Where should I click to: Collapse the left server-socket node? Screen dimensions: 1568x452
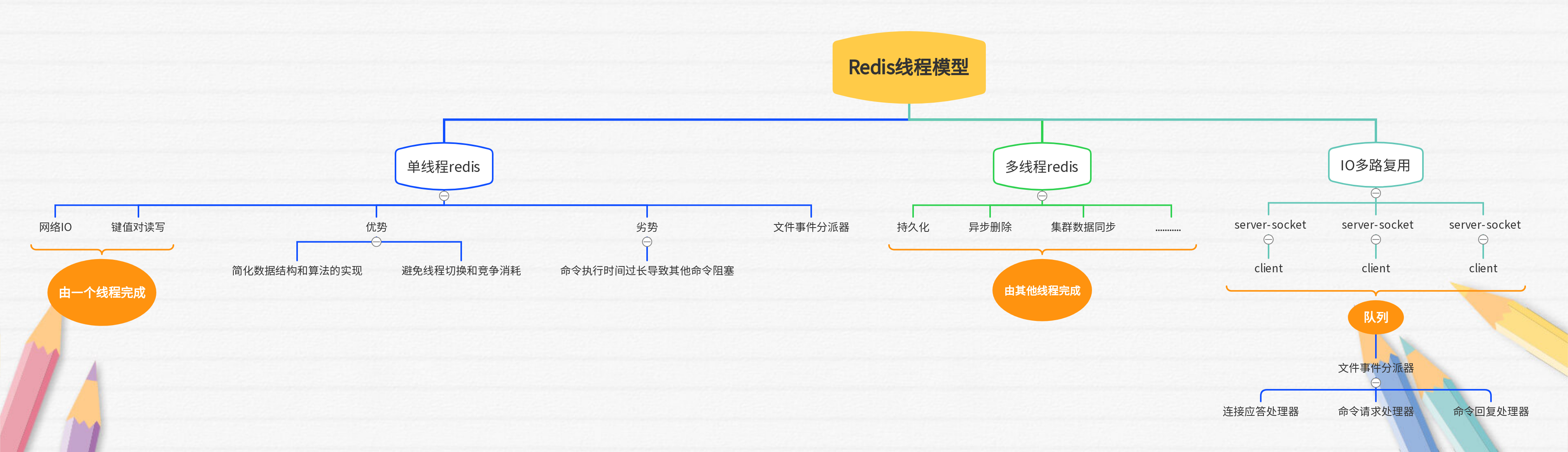(1269, 239)
